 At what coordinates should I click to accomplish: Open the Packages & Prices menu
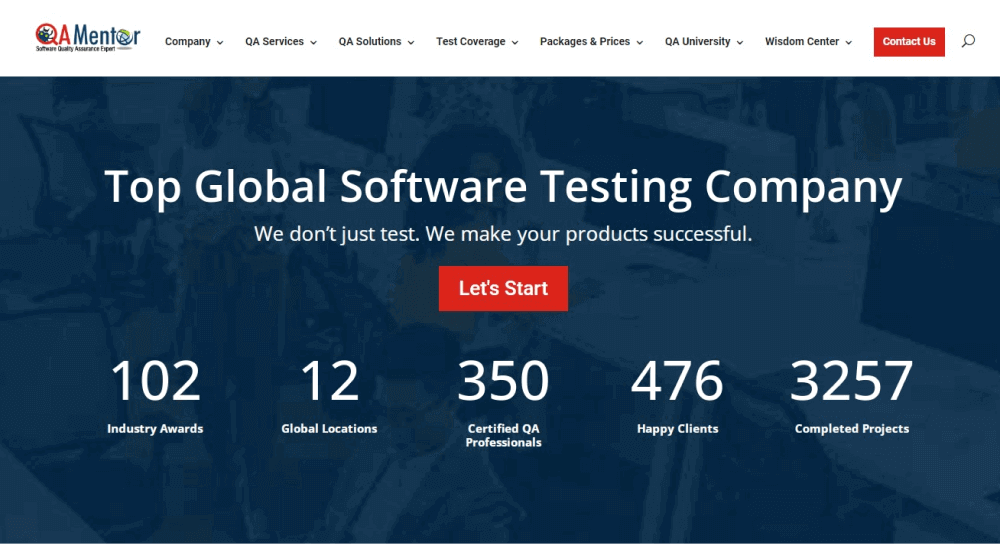click(x=585, y=42)
